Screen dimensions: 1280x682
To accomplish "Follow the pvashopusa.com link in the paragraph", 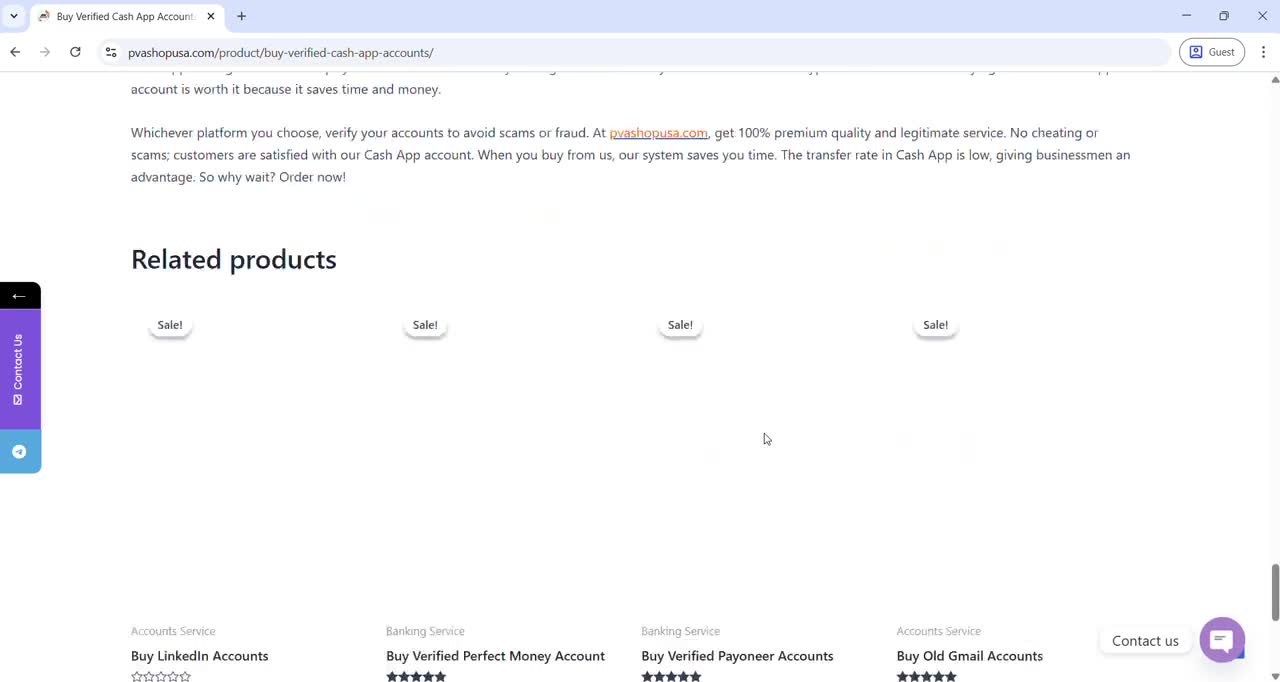I will 658,132.
